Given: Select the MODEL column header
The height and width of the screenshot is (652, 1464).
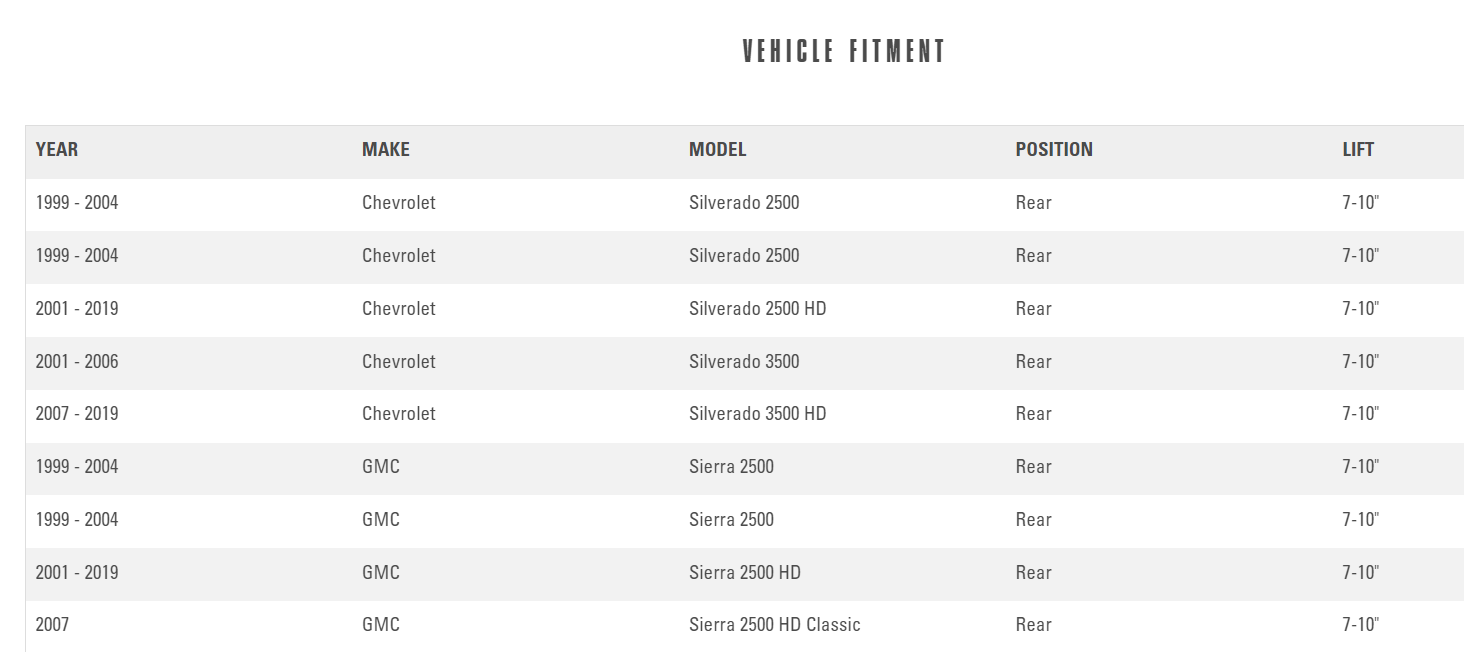Looking at the screenshot, I should (x=717, y=150).
